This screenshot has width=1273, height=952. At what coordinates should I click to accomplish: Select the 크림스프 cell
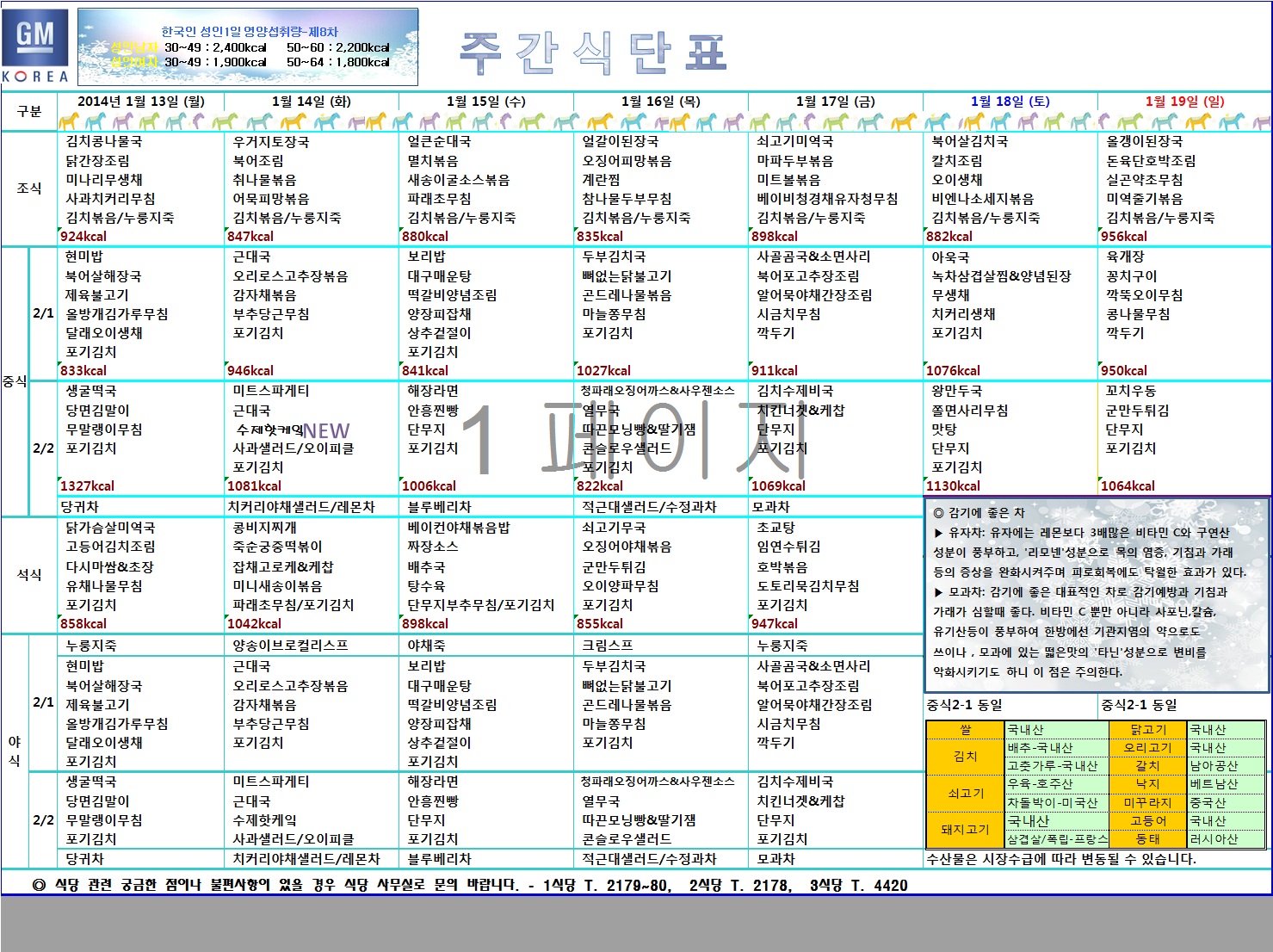point(607,645)
